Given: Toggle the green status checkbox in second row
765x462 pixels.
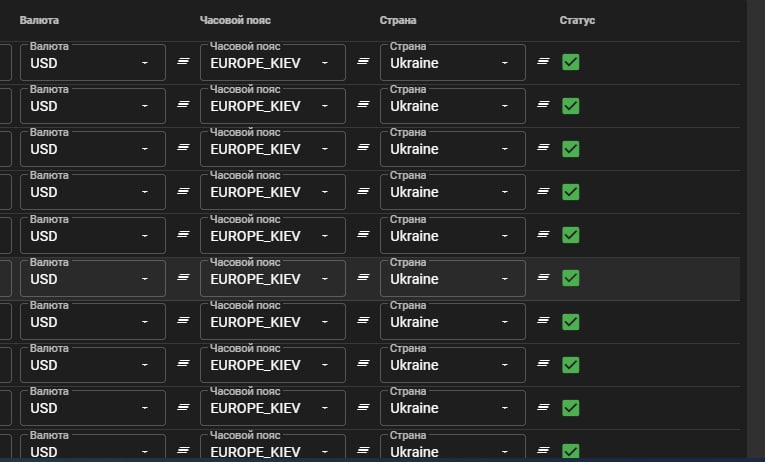Looking at the screenshot, I should tap(571, 105).
